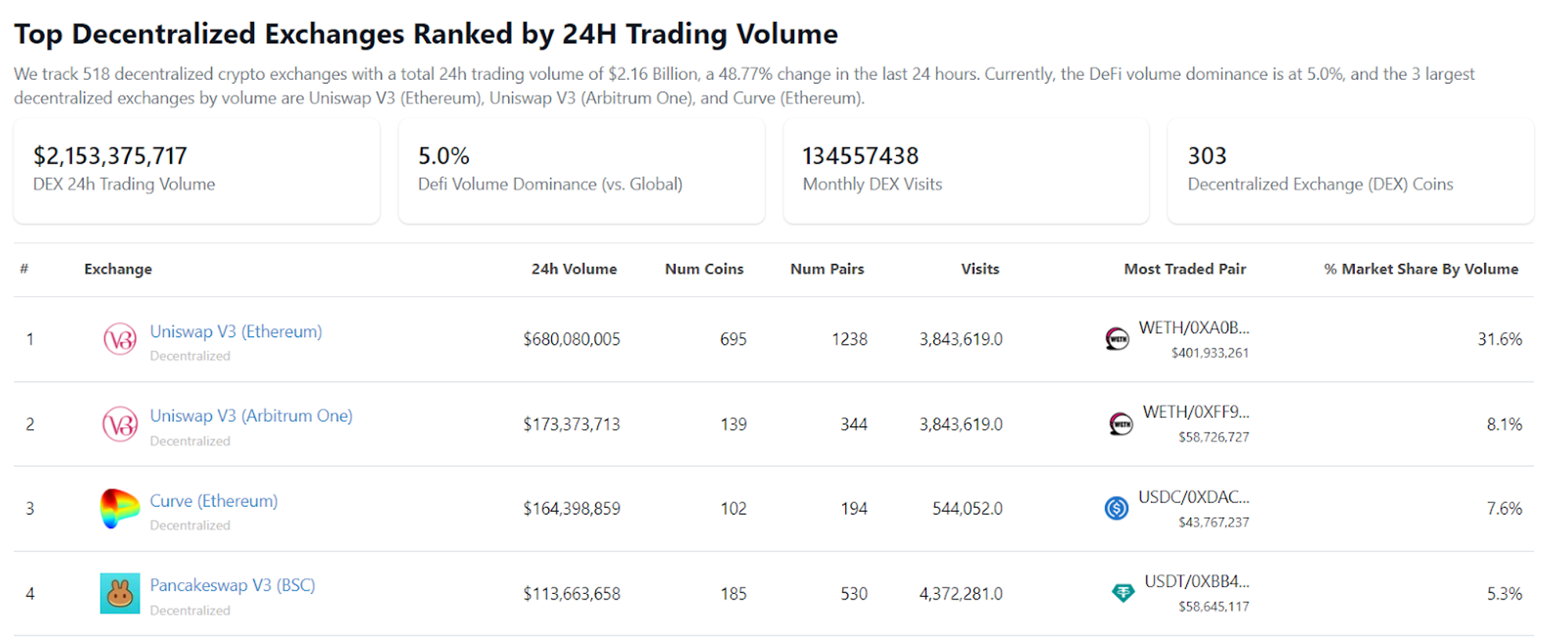Open Curve (Ethereum) exchange page
1568x637 pixels.
213,501
